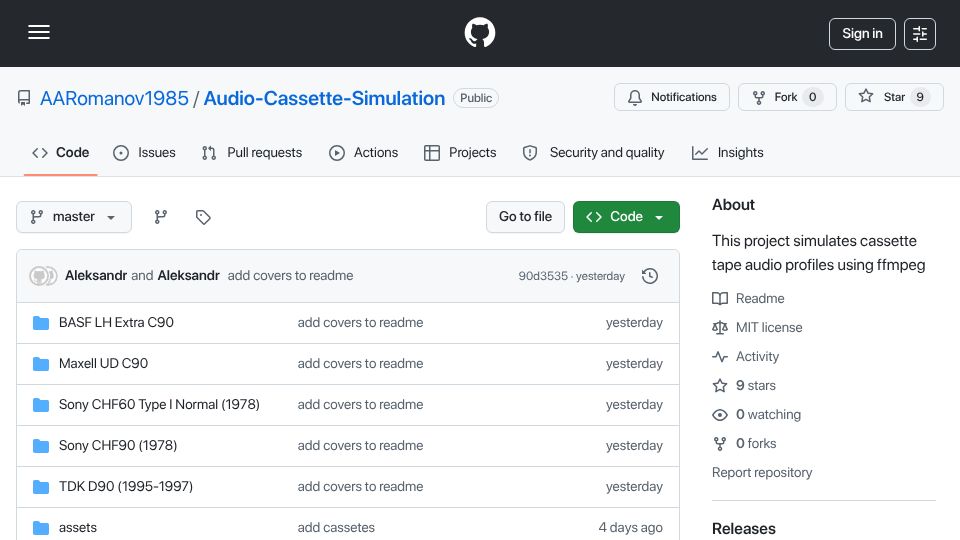Click the commit authors avatar

(x=43, y=276)
